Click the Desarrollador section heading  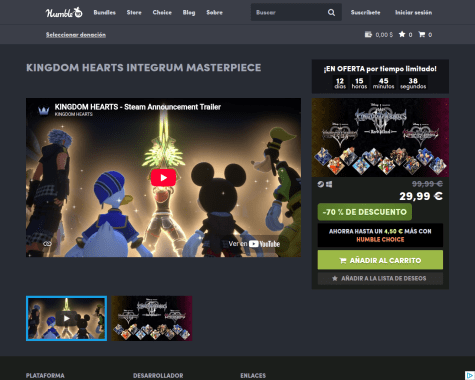coord(158,376)
